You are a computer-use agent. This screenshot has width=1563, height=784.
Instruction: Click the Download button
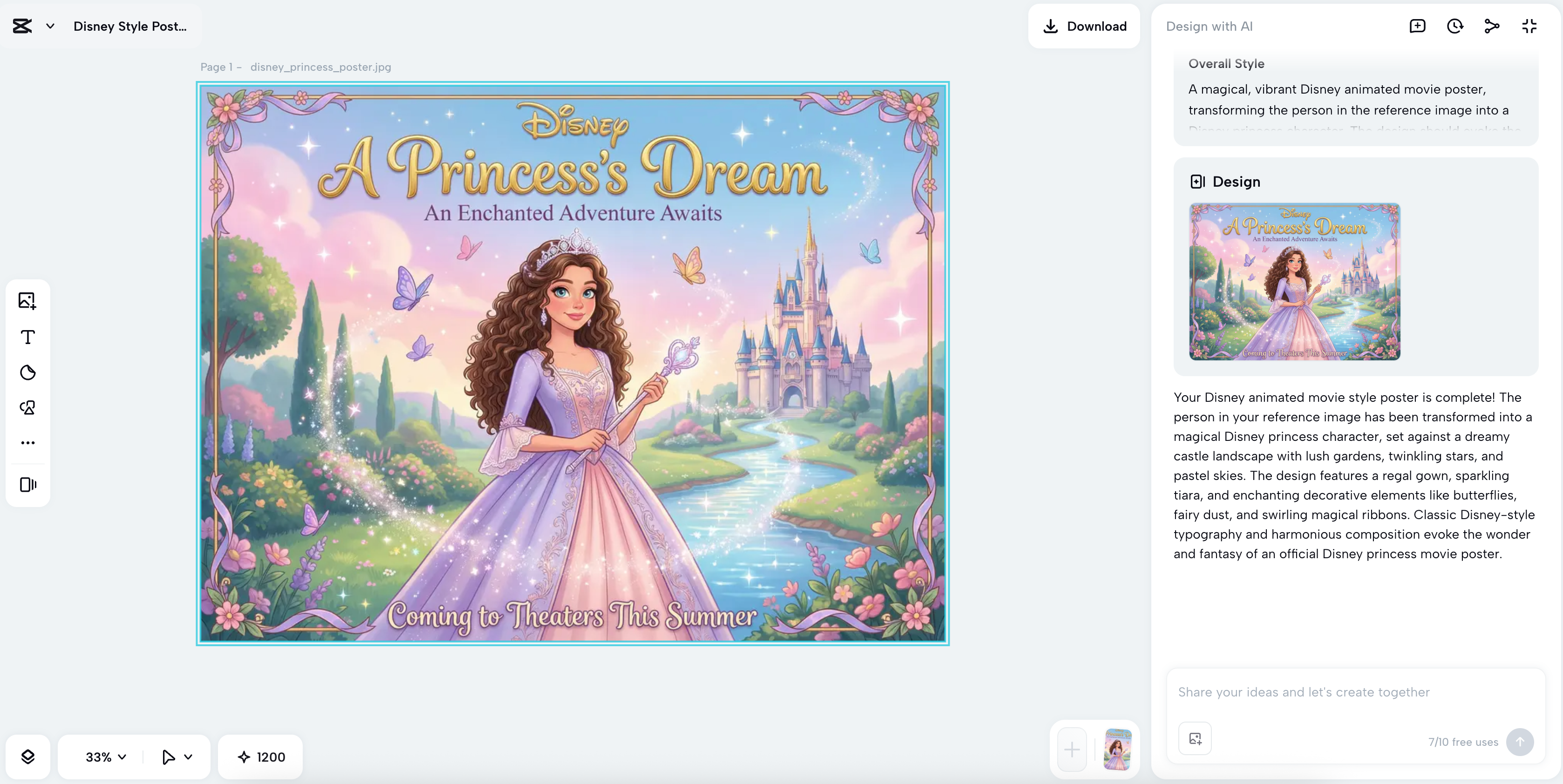pos(1084,26)
